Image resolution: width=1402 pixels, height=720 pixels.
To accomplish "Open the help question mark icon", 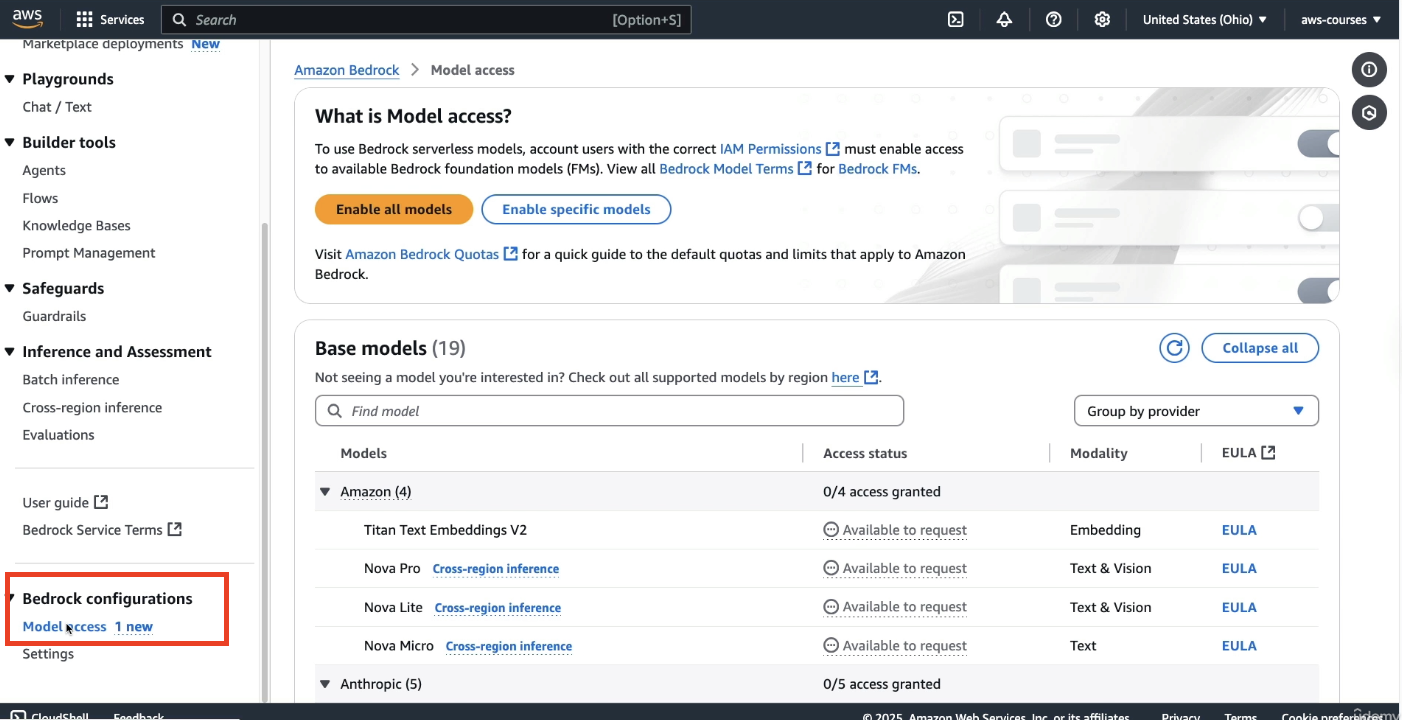I will pyautogui.click(x=1053, y=19).
